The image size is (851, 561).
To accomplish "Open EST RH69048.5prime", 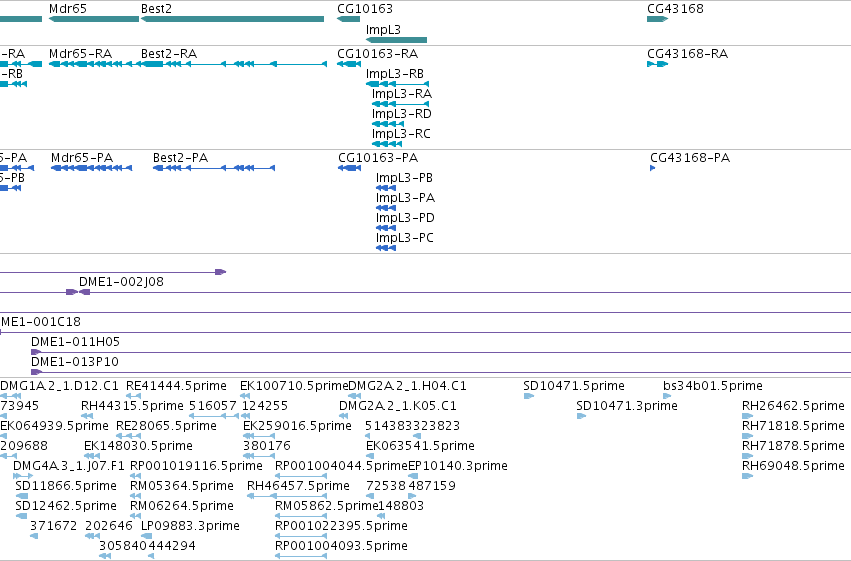I will (793, 466).
